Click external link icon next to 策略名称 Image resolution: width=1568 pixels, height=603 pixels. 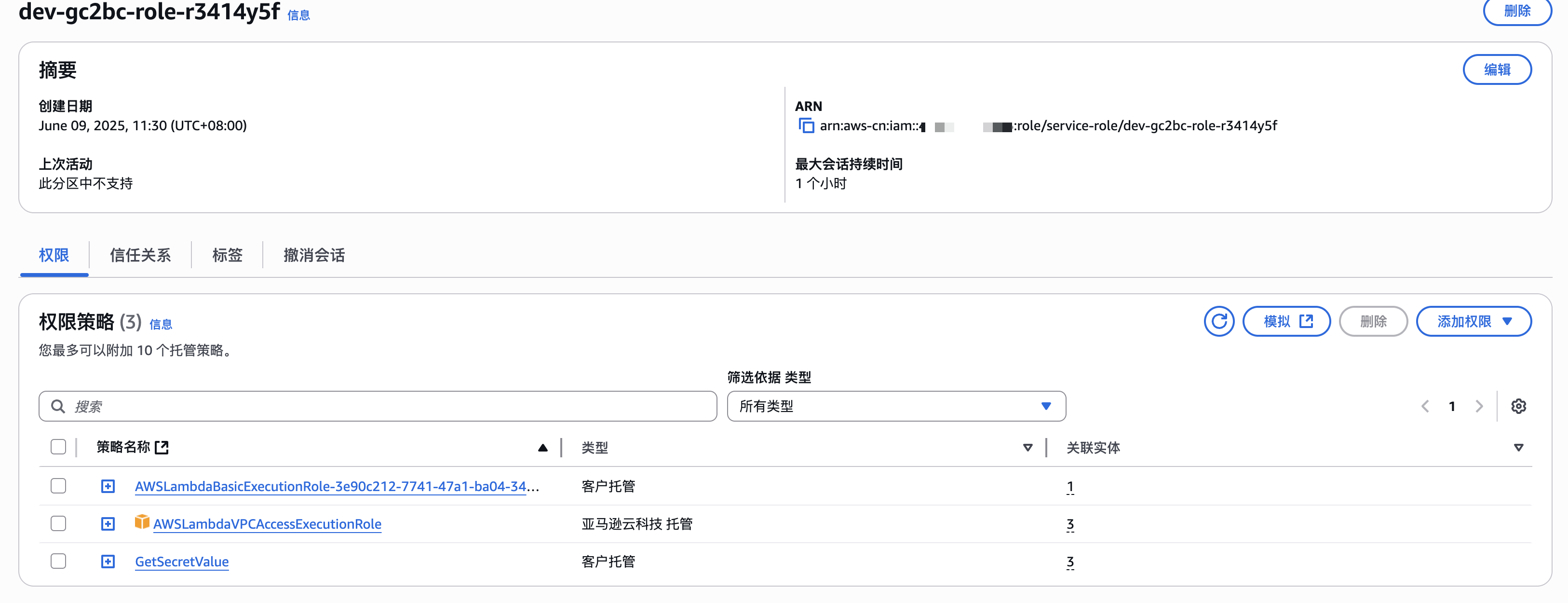click(162, 448)
